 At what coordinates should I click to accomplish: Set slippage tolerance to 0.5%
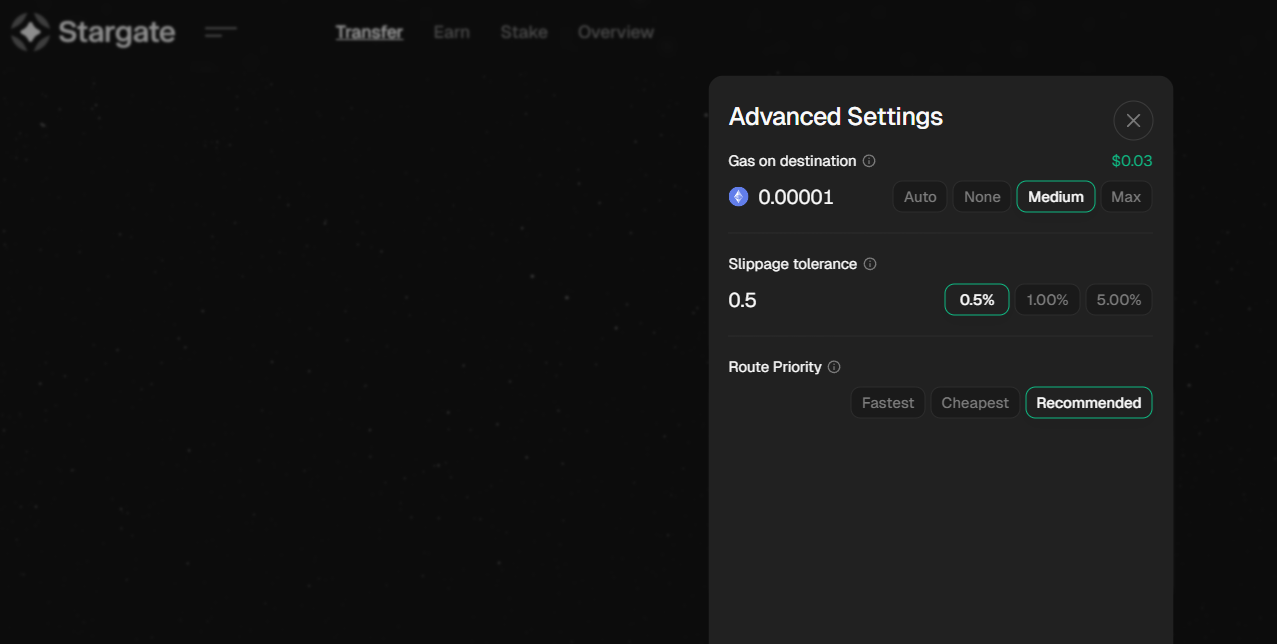pyautogui.click(x=976, y=300)
